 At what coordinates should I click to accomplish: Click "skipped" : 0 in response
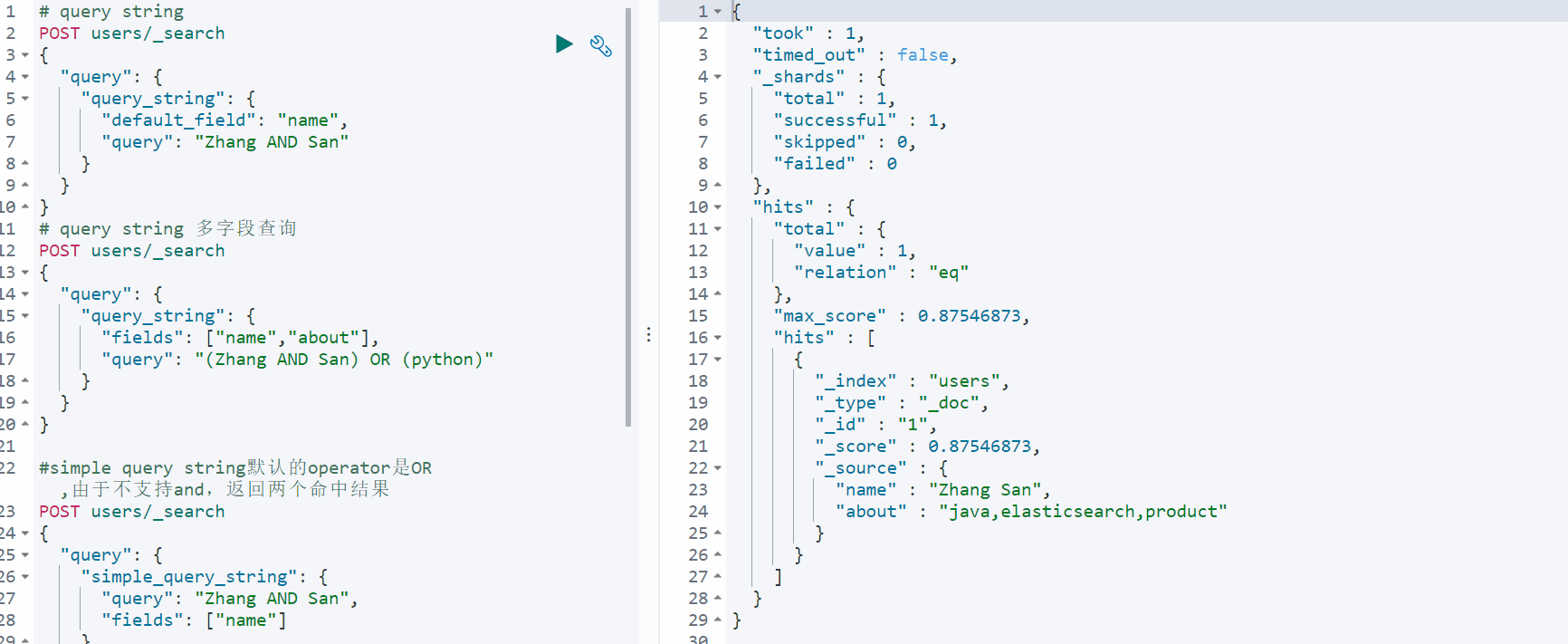pos(845,142)
